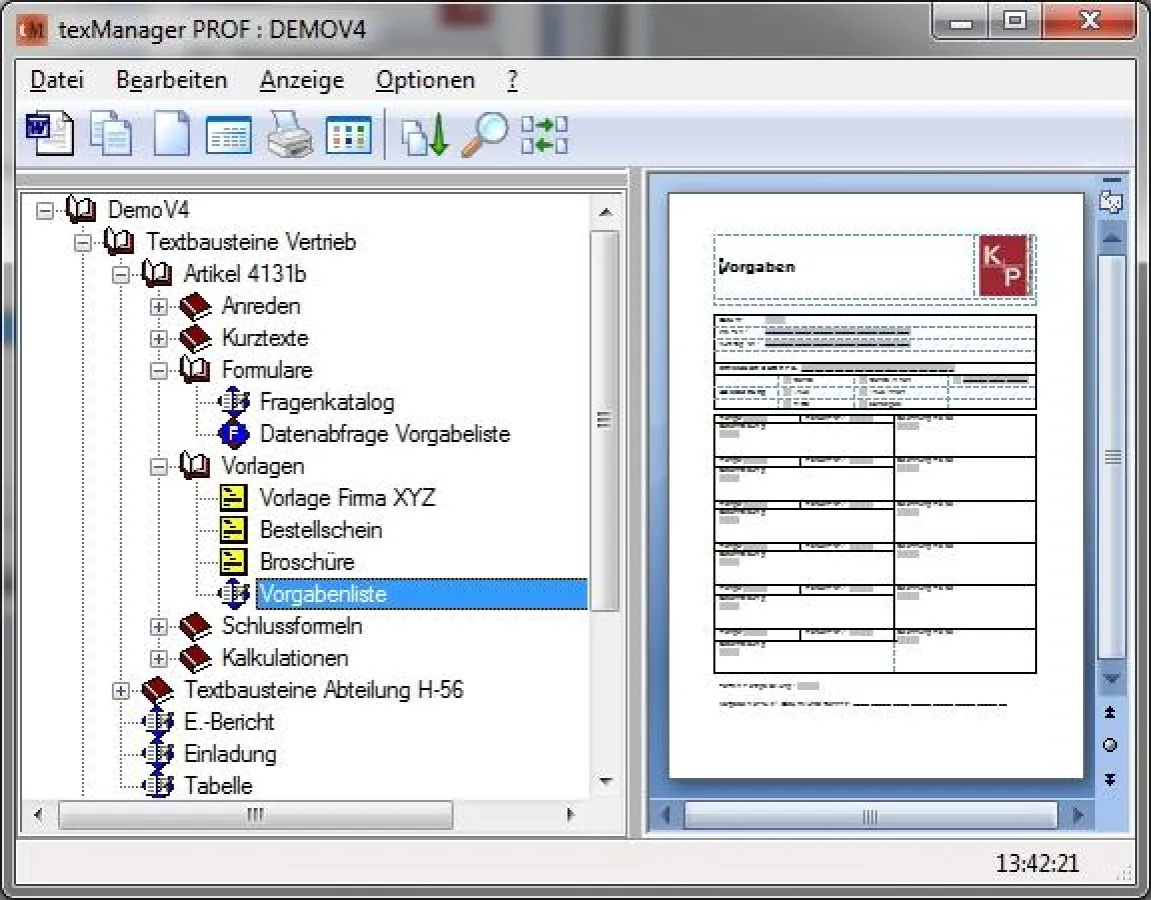Click the copy documents toolbar icon

(x=110, y=134)
